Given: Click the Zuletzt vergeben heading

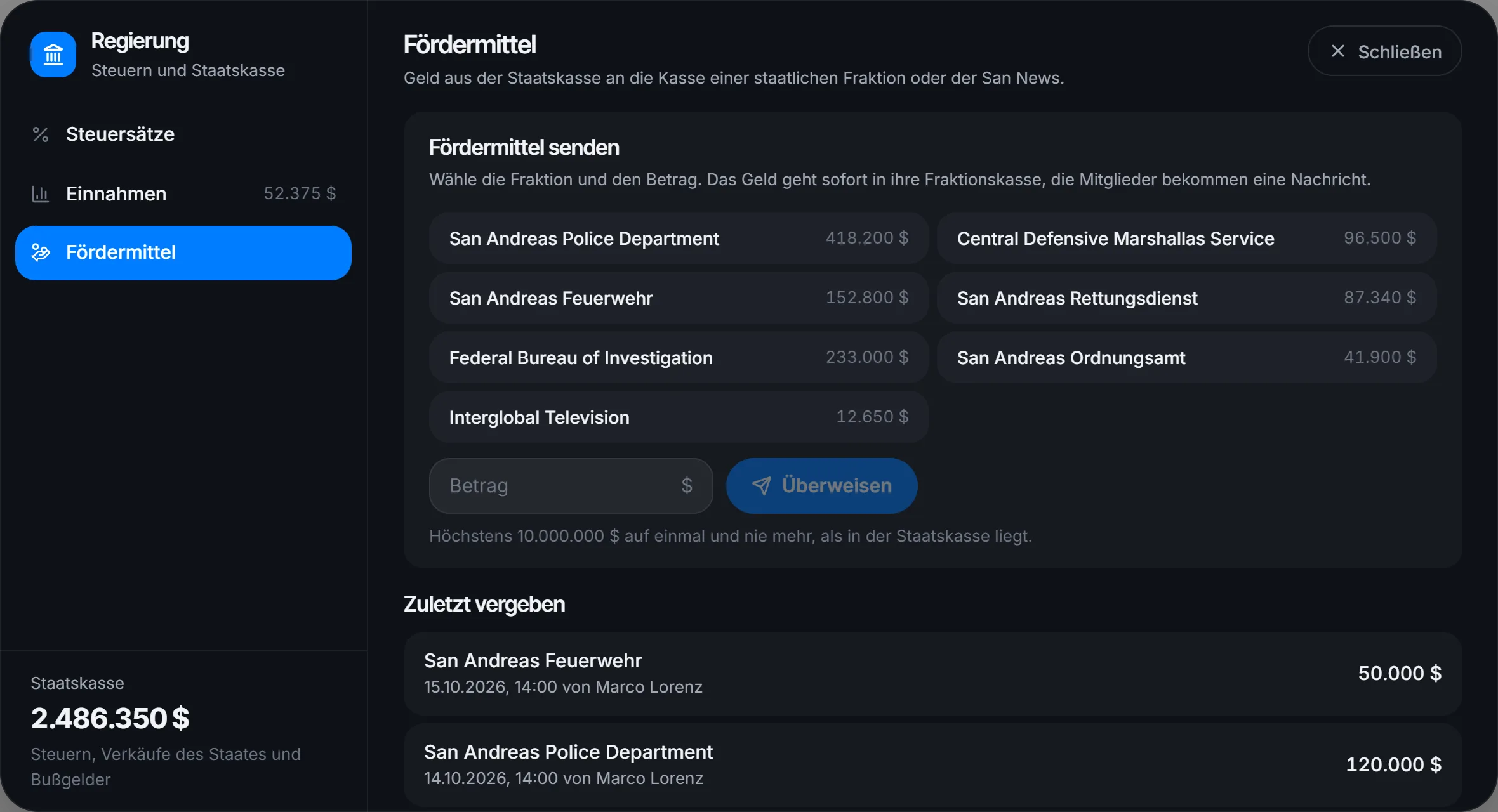Looking at the screenshot, I should [484, 604].
